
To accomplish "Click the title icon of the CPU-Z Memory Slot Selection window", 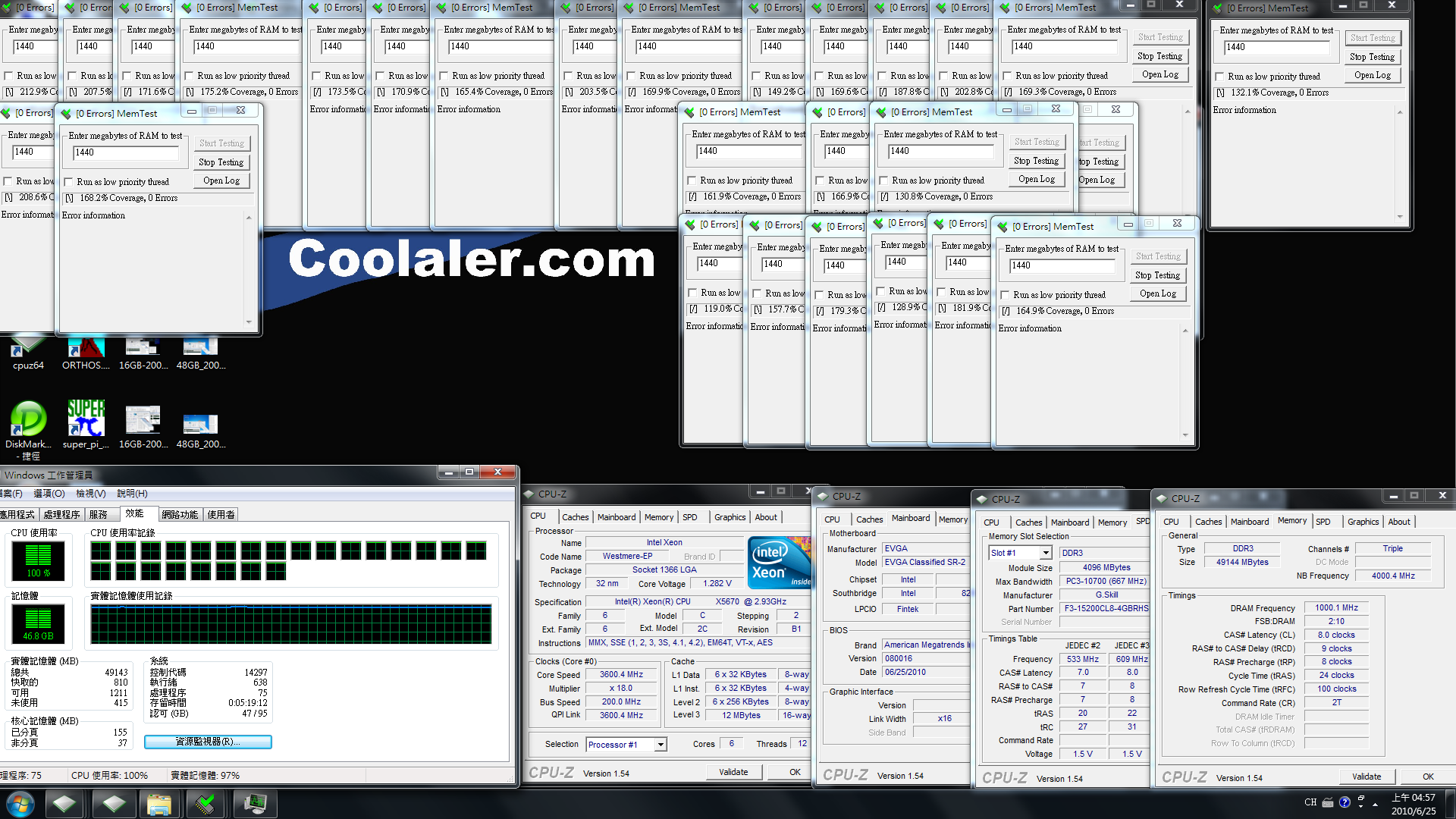I will click(983, 500).
